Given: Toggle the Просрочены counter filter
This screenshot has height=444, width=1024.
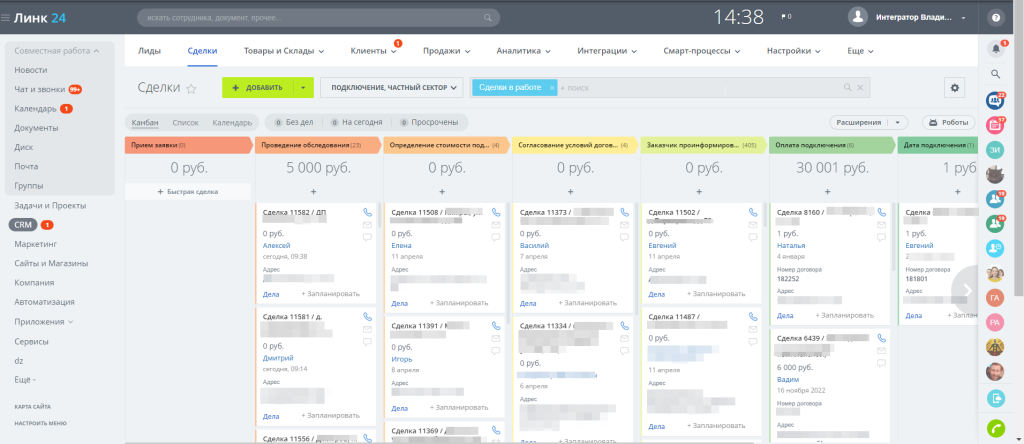Looking at the screenshot, I should coord(429,122).
